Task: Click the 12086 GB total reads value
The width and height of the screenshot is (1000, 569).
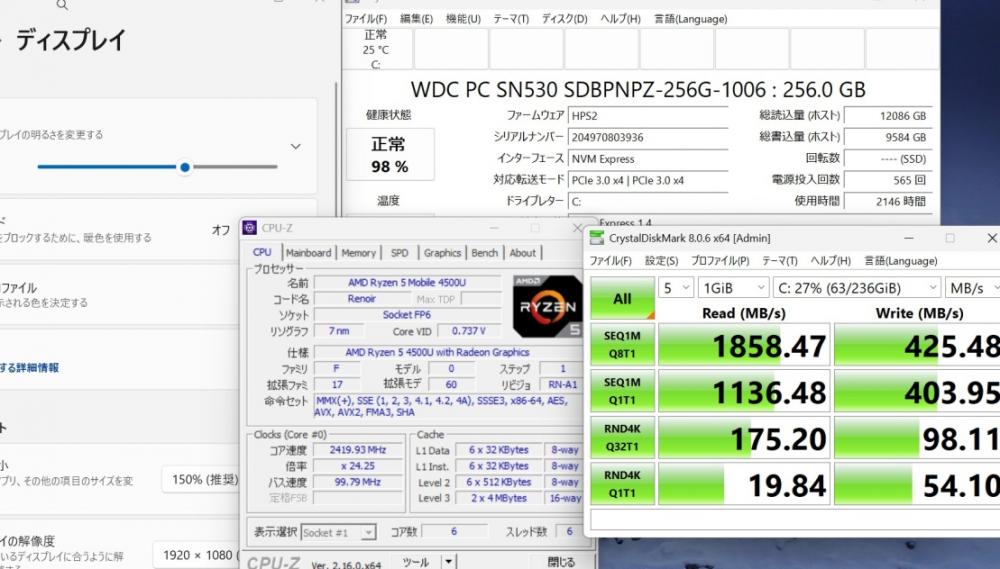Action: pyautogui.click(x=888, y=115)
